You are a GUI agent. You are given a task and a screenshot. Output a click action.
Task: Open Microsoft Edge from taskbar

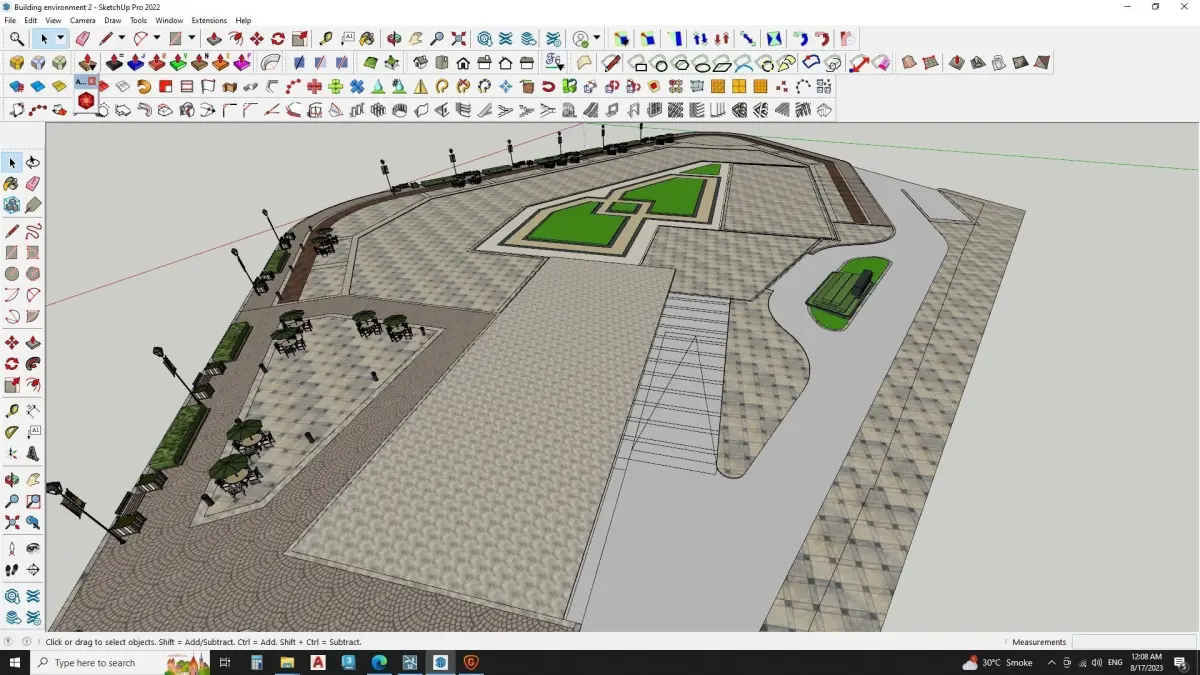point(379,663)
